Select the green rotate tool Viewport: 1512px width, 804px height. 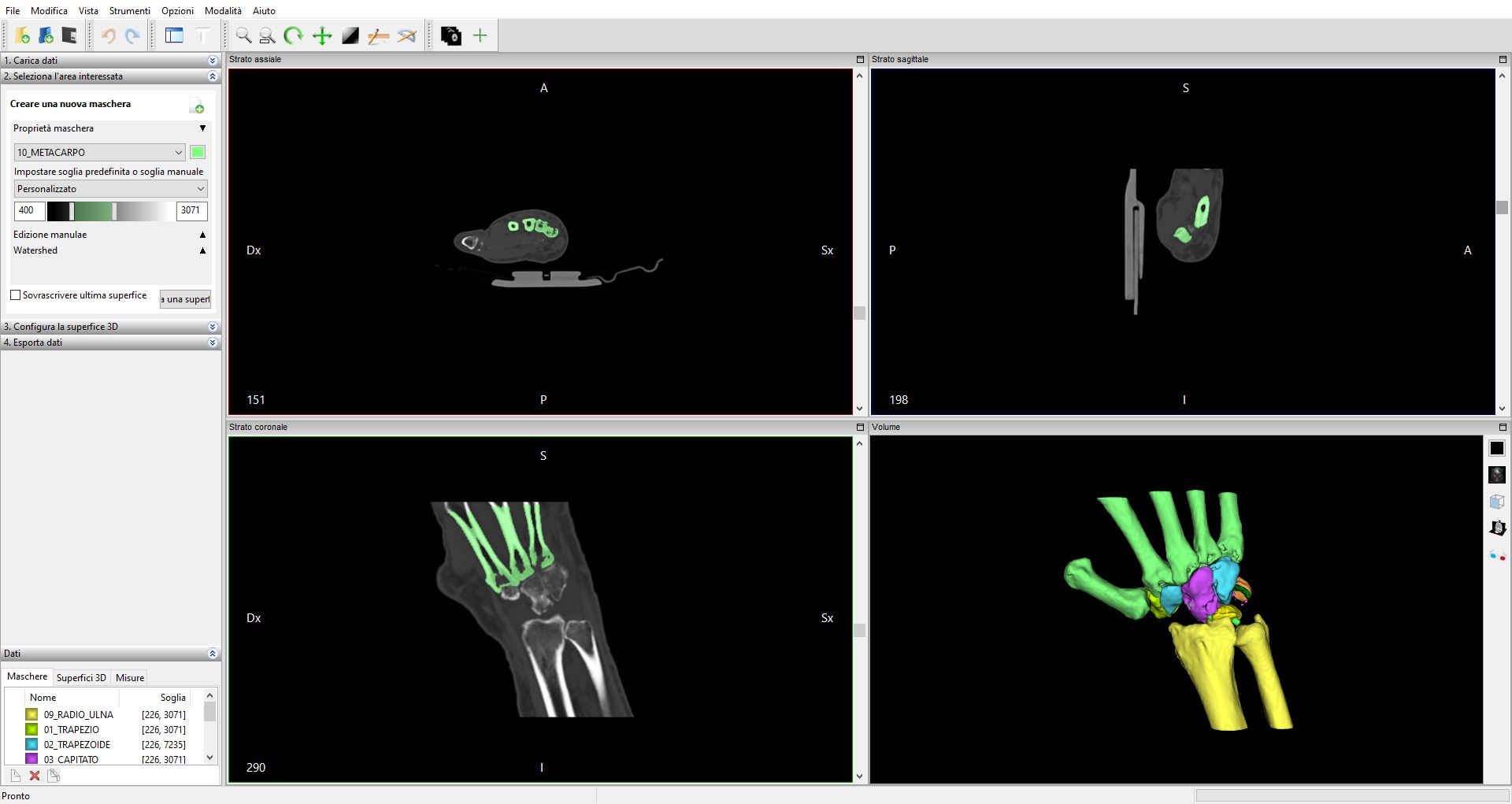tap(294, 35)
